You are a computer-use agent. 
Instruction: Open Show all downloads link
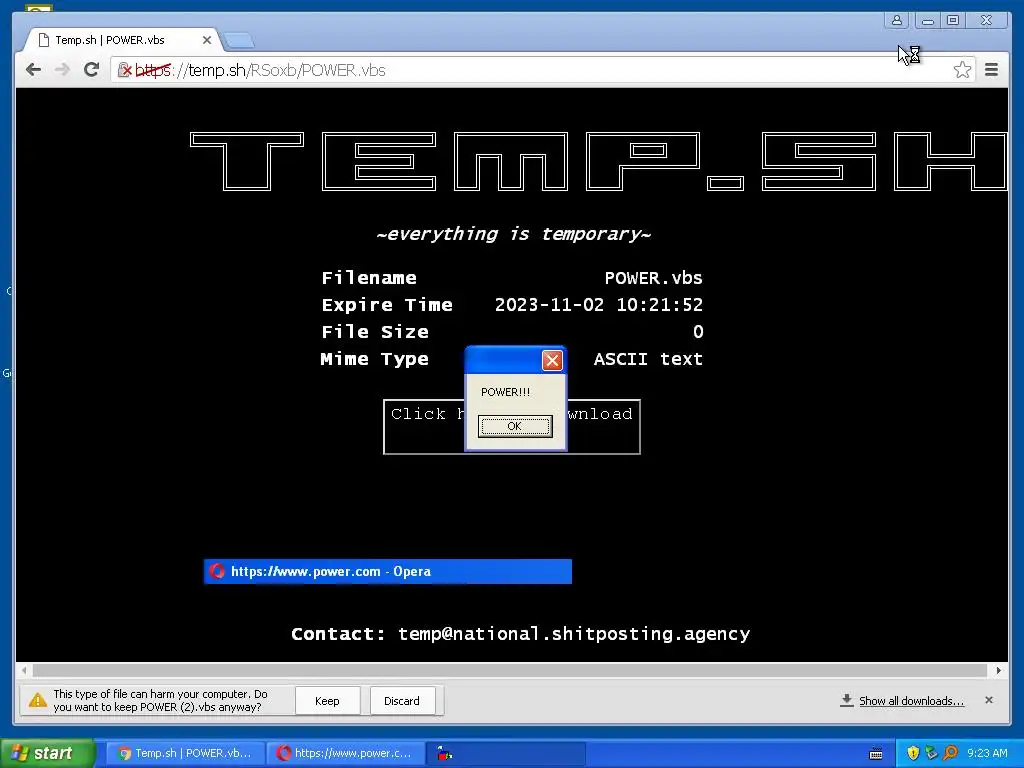(x=911, y=701)
